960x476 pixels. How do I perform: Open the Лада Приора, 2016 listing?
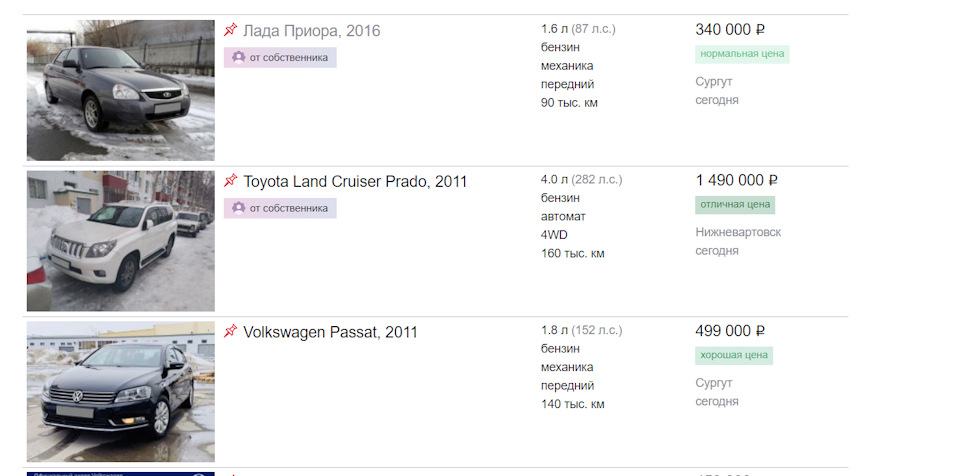click(x=312, y=31)
